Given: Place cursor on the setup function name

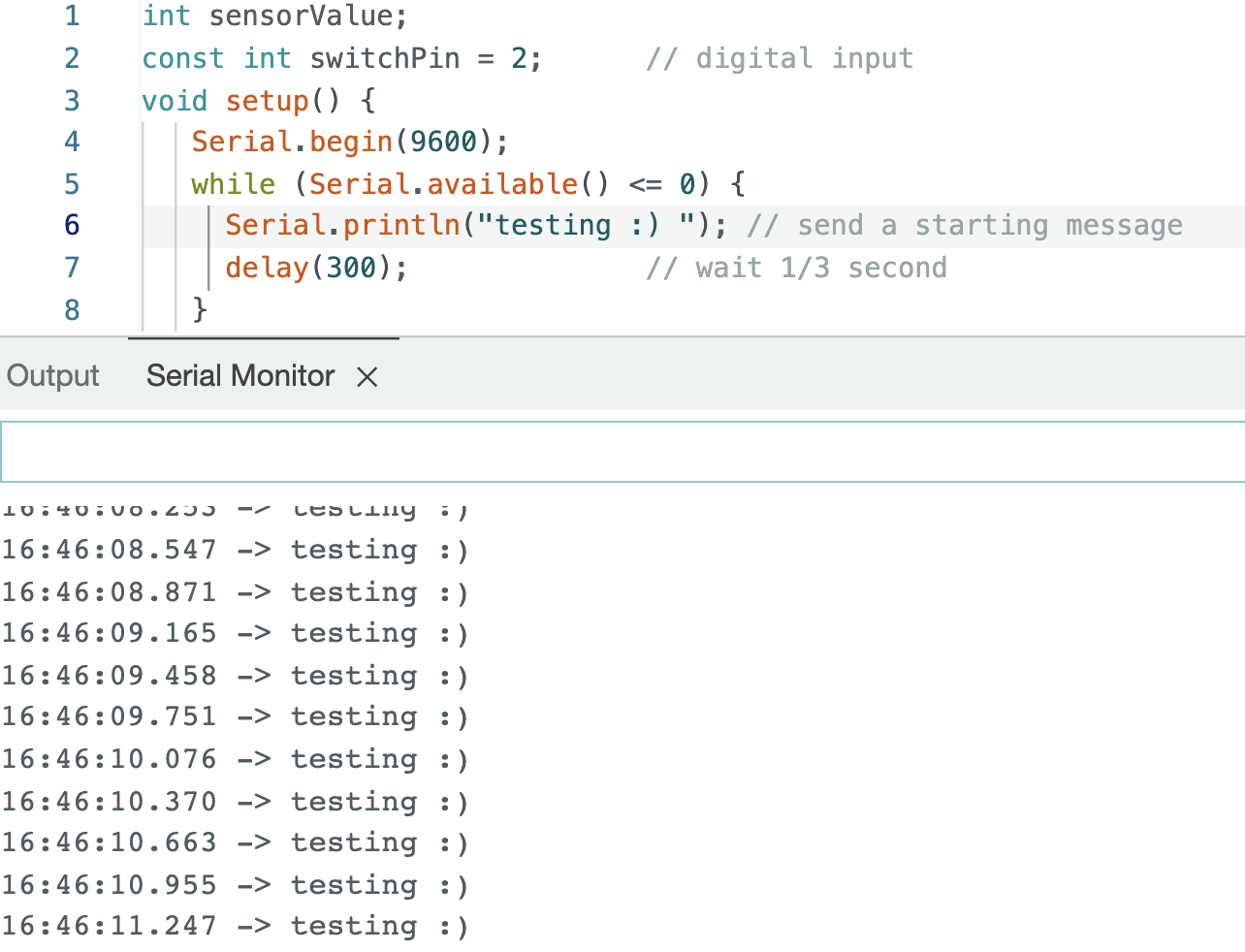Looking at the screenshot, I should tap(267, 101).
